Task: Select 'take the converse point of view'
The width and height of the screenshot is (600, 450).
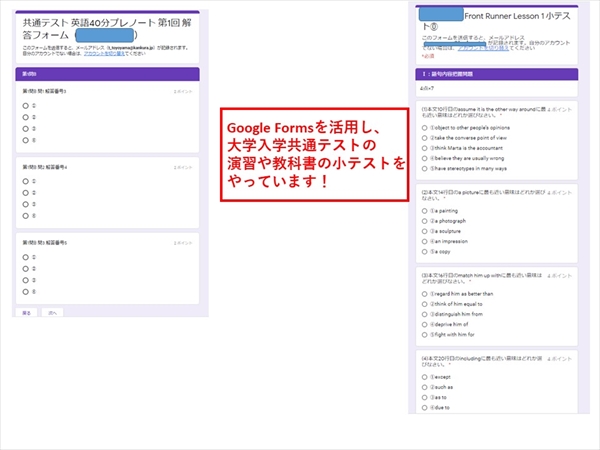Action: point(424,138)
